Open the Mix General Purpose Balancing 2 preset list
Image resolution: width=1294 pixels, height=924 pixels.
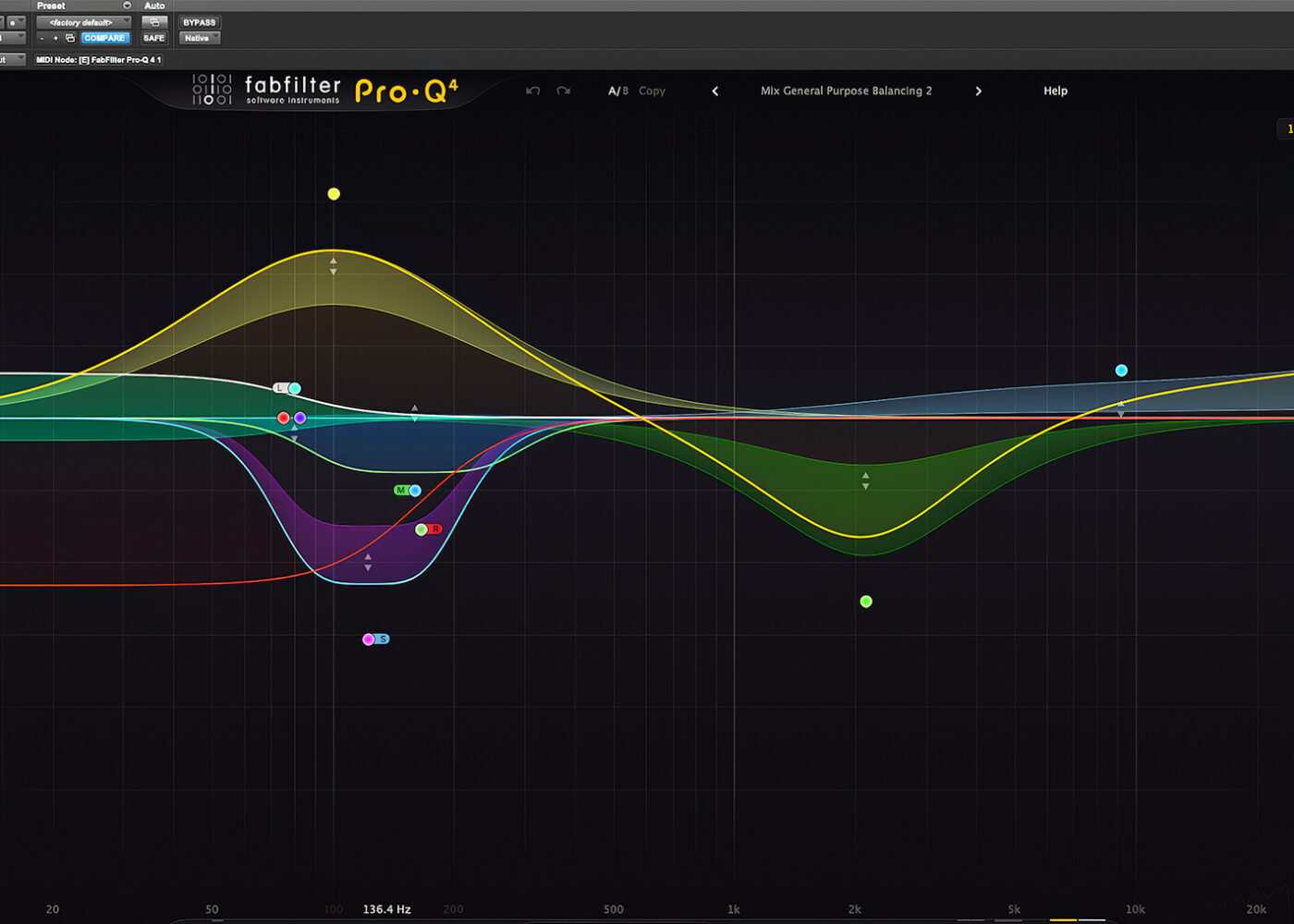[x=846, y=91]
